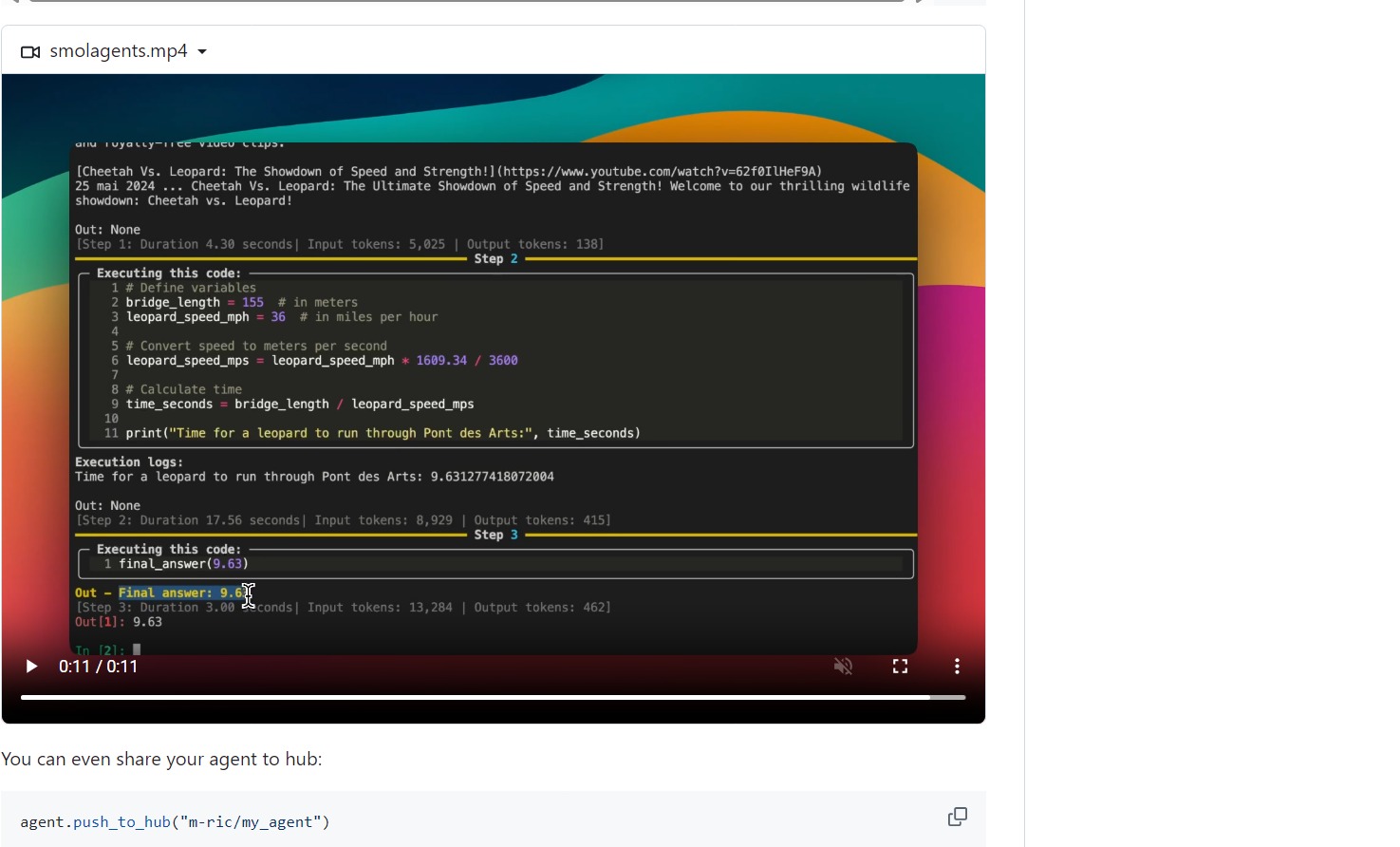Viewport: 1400px width, 847px height.
Task: Click the final_answer(9.63) code line
Action: [x=183, y=564]
